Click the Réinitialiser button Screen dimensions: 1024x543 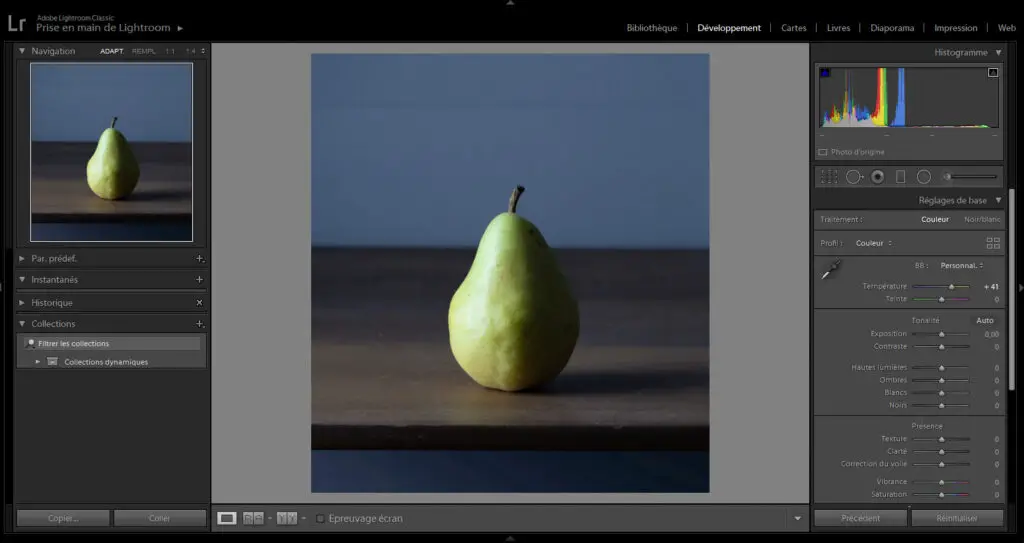coord(956,518)
